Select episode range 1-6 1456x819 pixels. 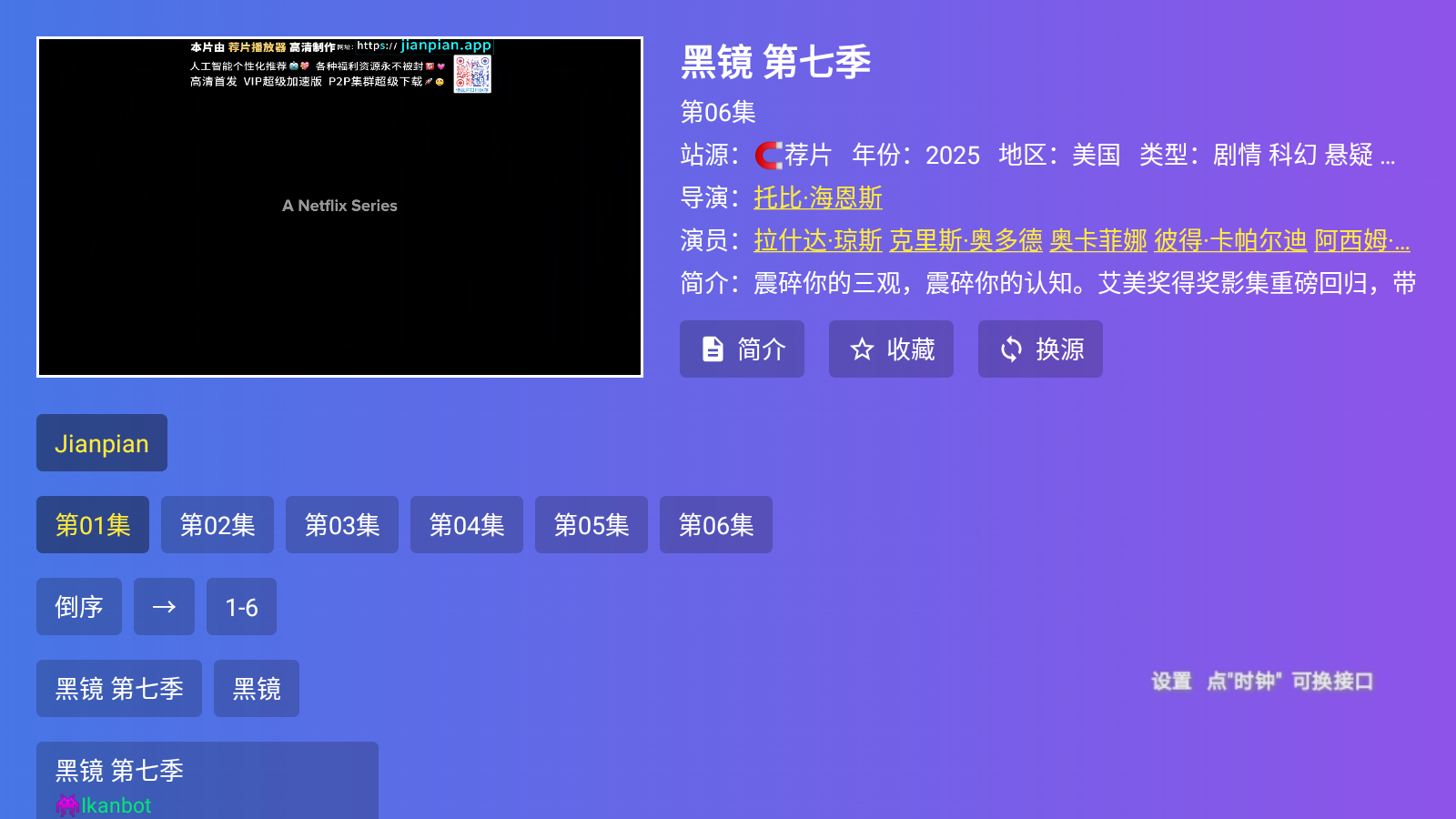[241, 607]
